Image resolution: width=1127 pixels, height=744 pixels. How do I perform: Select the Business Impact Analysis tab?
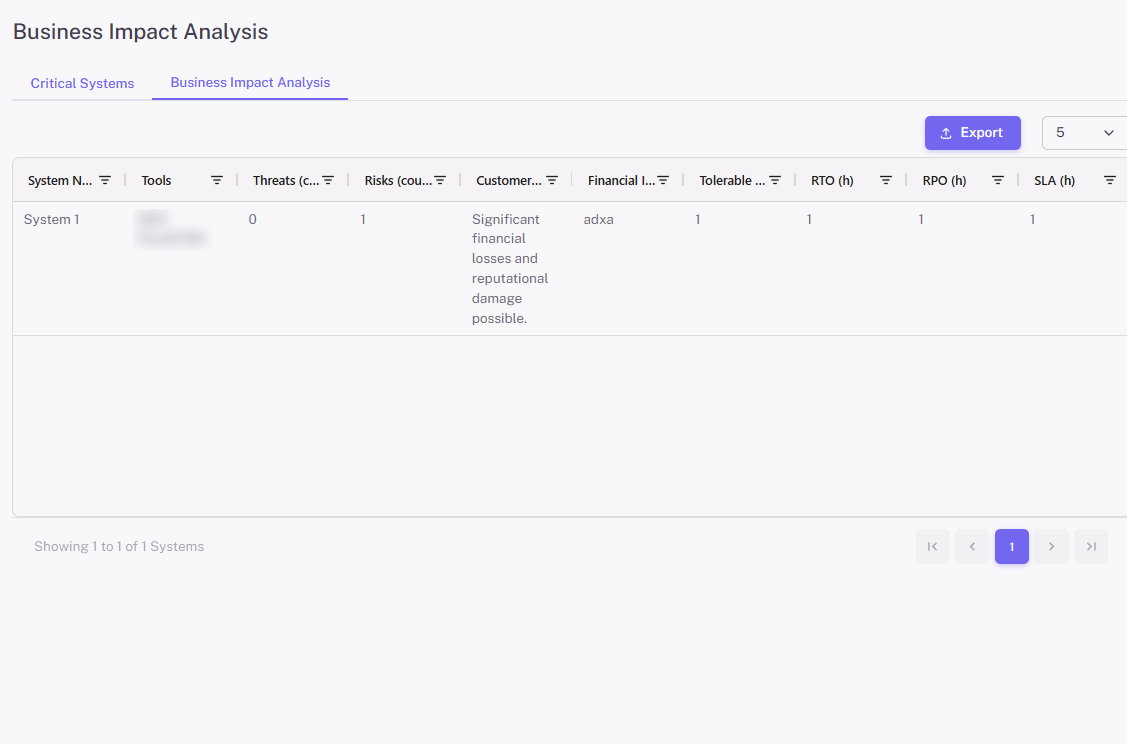(250, 83)
